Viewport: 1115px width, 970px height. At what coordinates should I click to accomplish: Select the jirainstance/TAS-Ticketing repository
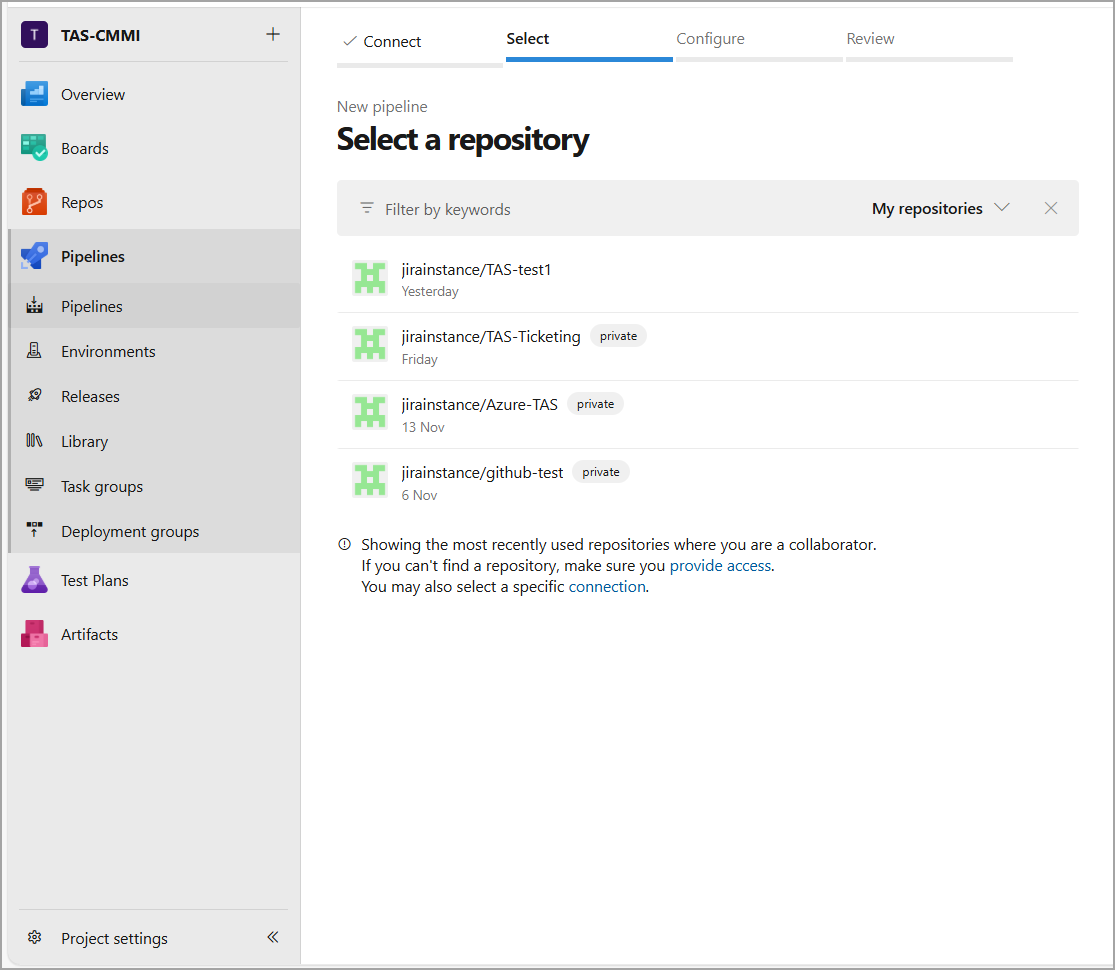(x=491, y=336)
